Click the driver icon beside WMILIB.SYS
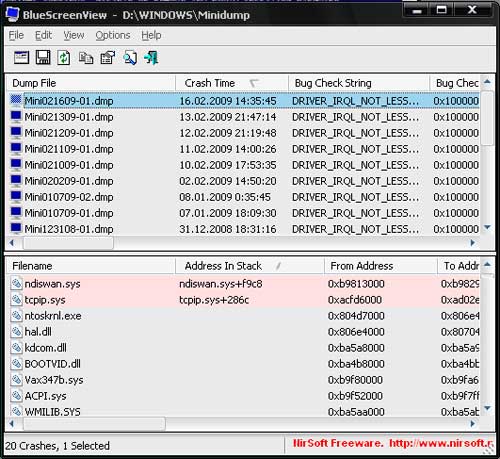The height and width of the screenshot is (459, 500). point(16,411)
